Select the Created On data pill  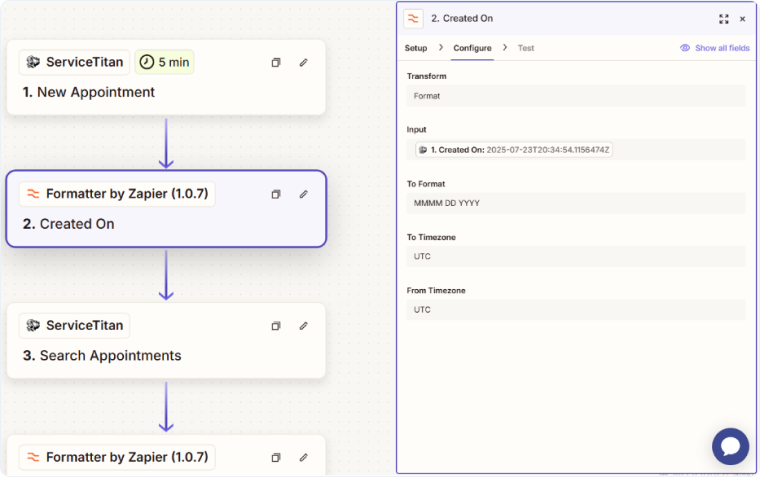[514, 150]
